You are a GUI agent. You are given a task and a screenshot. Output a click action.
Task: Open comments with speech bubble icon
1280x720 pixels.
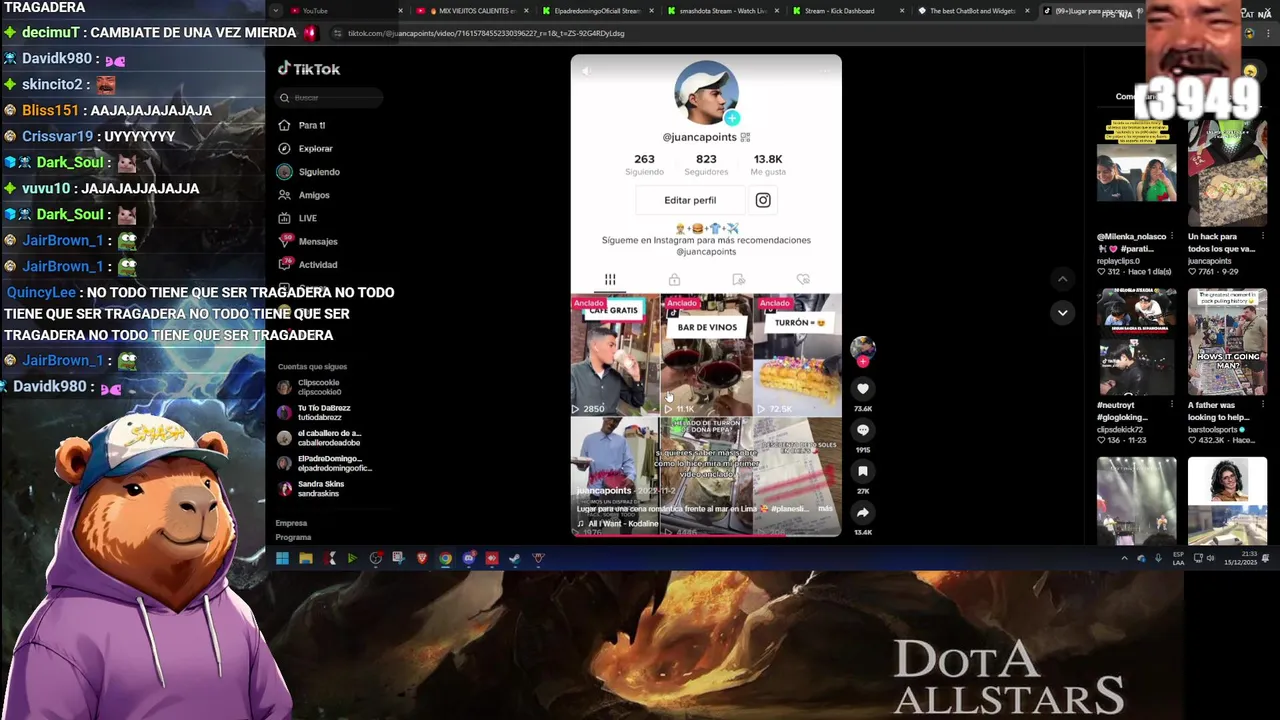[x=863, y=430]
